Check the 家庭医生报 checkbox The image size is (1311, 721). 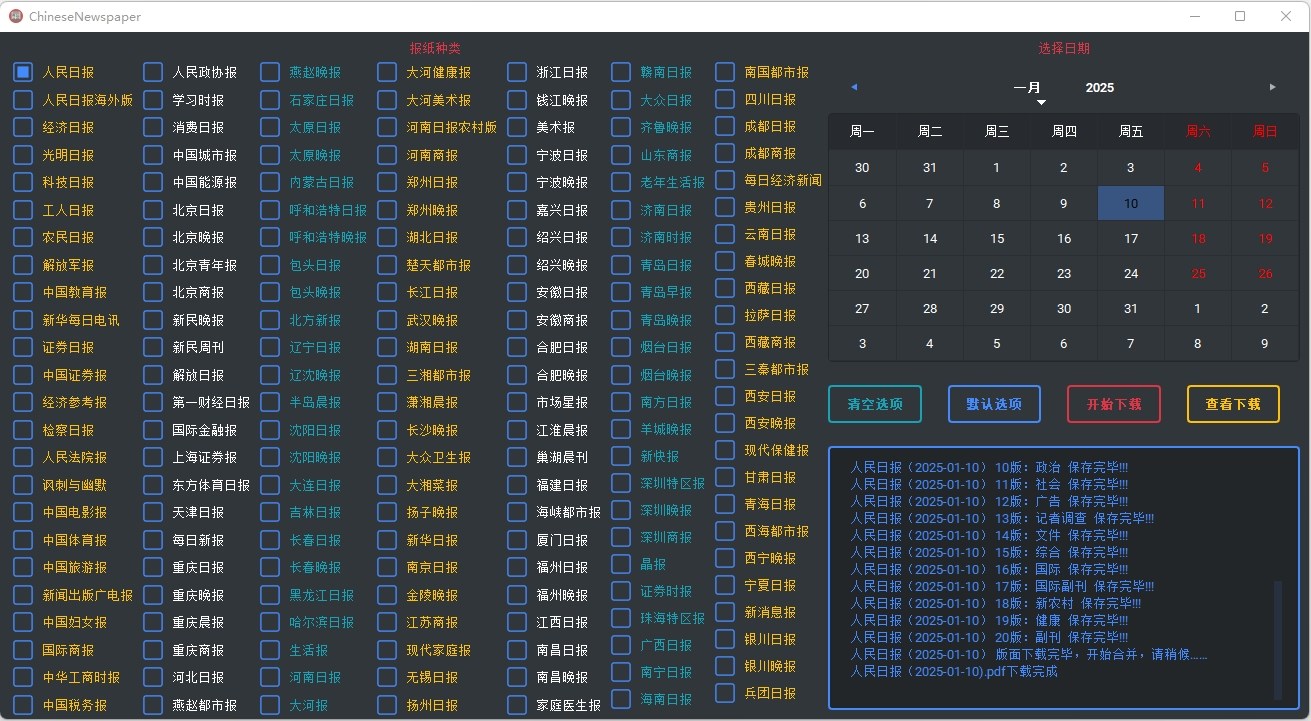[x=517, y=705]
